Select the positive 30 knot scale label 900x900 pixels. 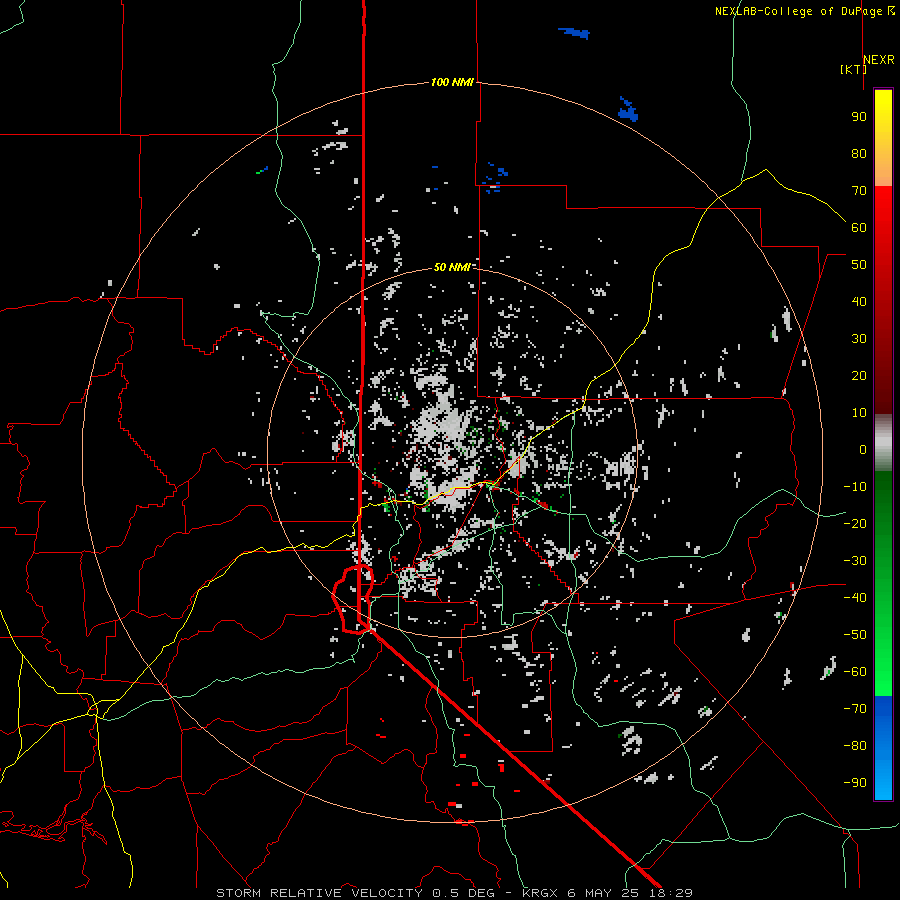click(859, 339)
